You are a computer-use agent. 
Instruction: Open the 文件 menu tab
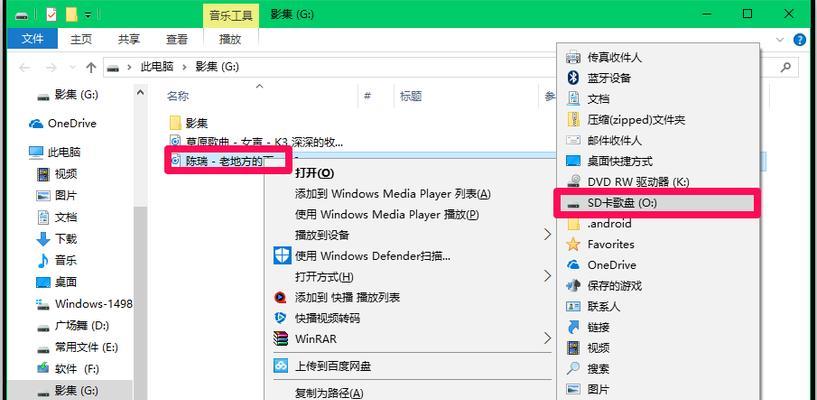coord(32,39)
